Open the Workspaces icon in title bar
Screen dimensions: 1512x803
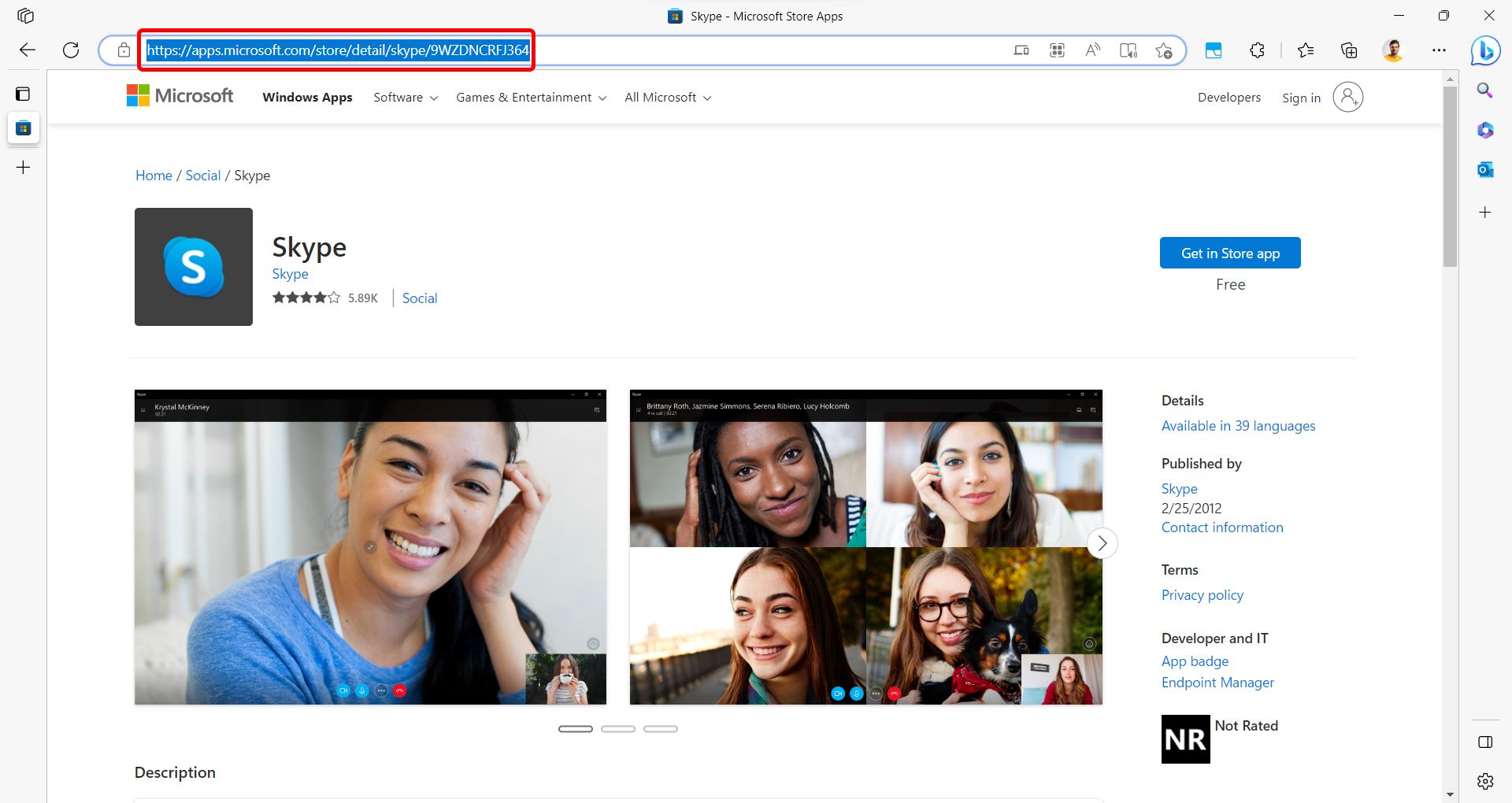click(x=25, y=16)
